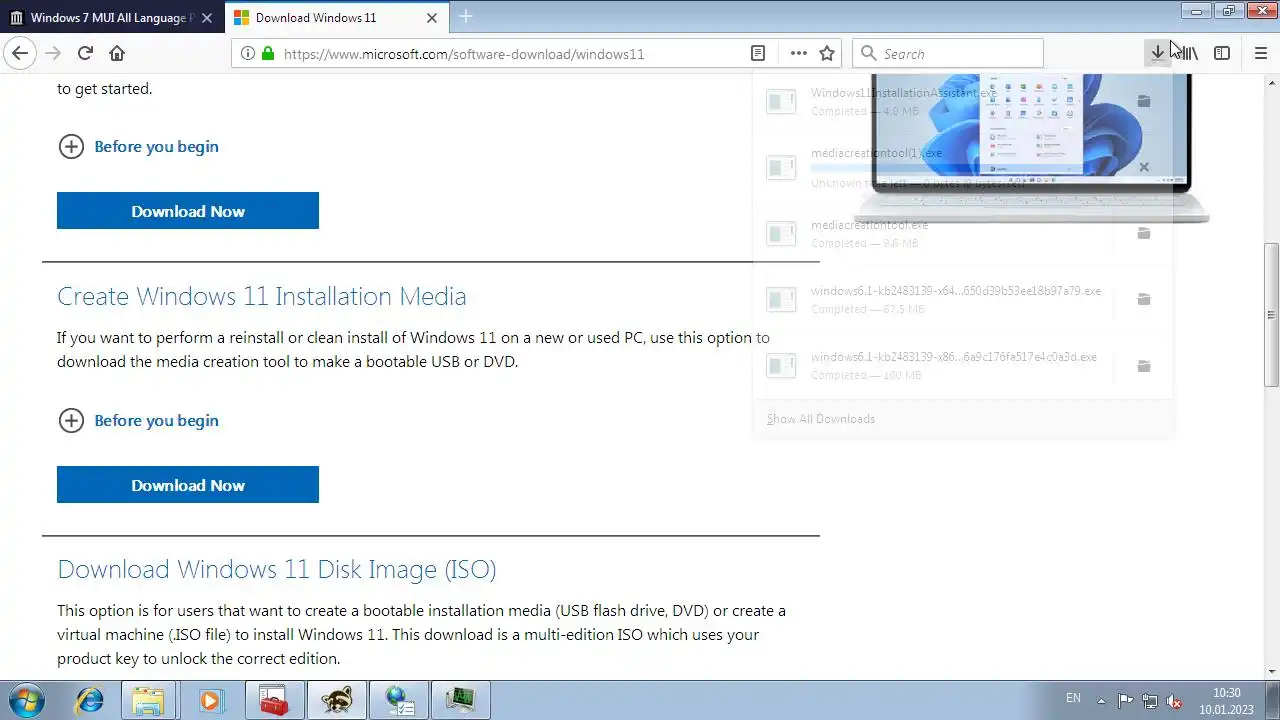Click the Forward navigation arrow
This screenshot has width=1280, height=720.
pos(53,53)
